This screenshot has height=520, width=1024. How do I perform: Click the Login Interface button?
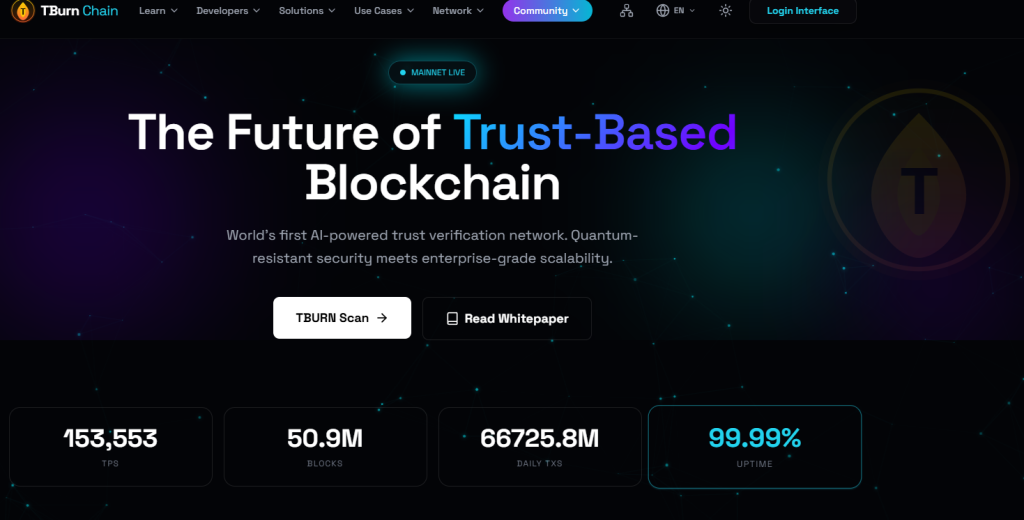tap(802, 11)
